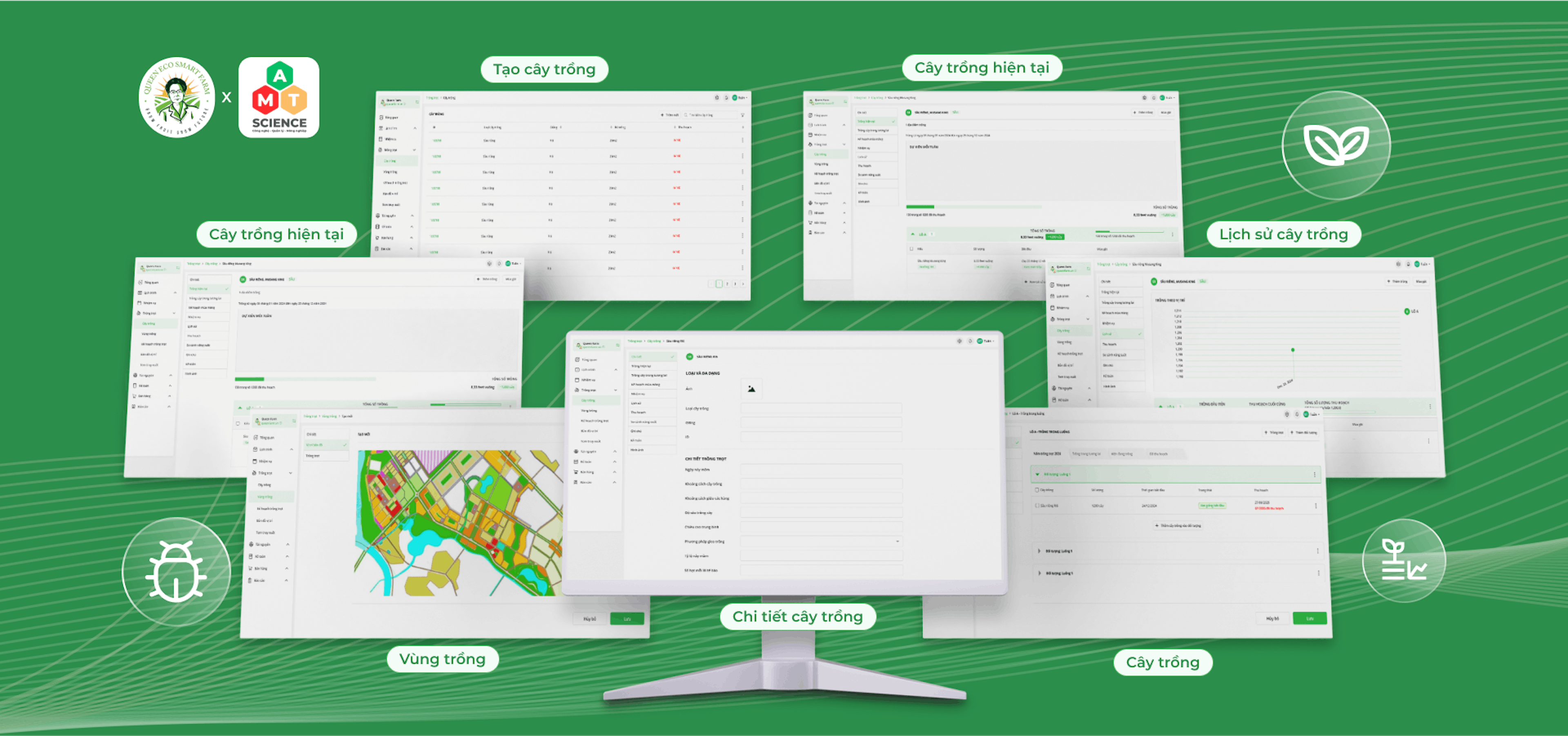Screen dimensions: 1568x736
Task: Open Phương pháp gieo trồng dropdown
Action: click(821, 541)
